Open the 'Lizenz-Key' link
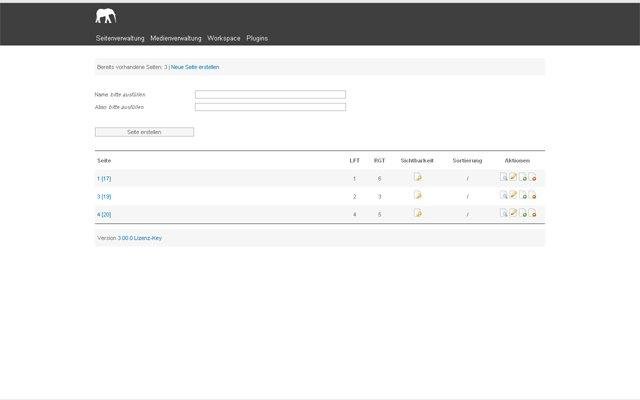 tap(148, 238)
